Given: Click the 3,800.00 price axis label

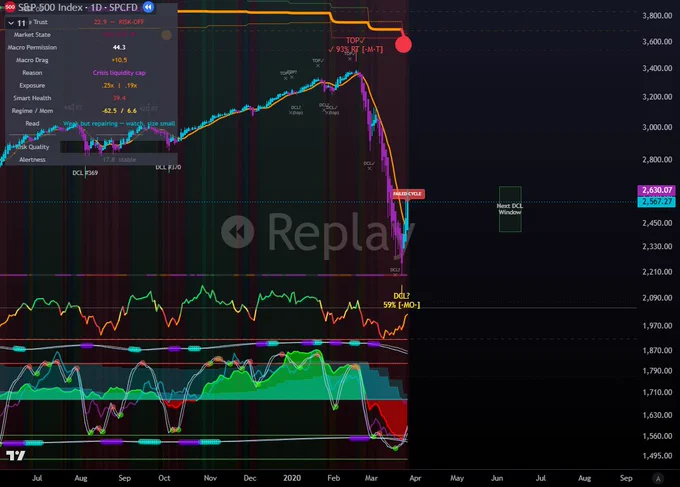Looking at the screenshot, I should tap(657, 16).
